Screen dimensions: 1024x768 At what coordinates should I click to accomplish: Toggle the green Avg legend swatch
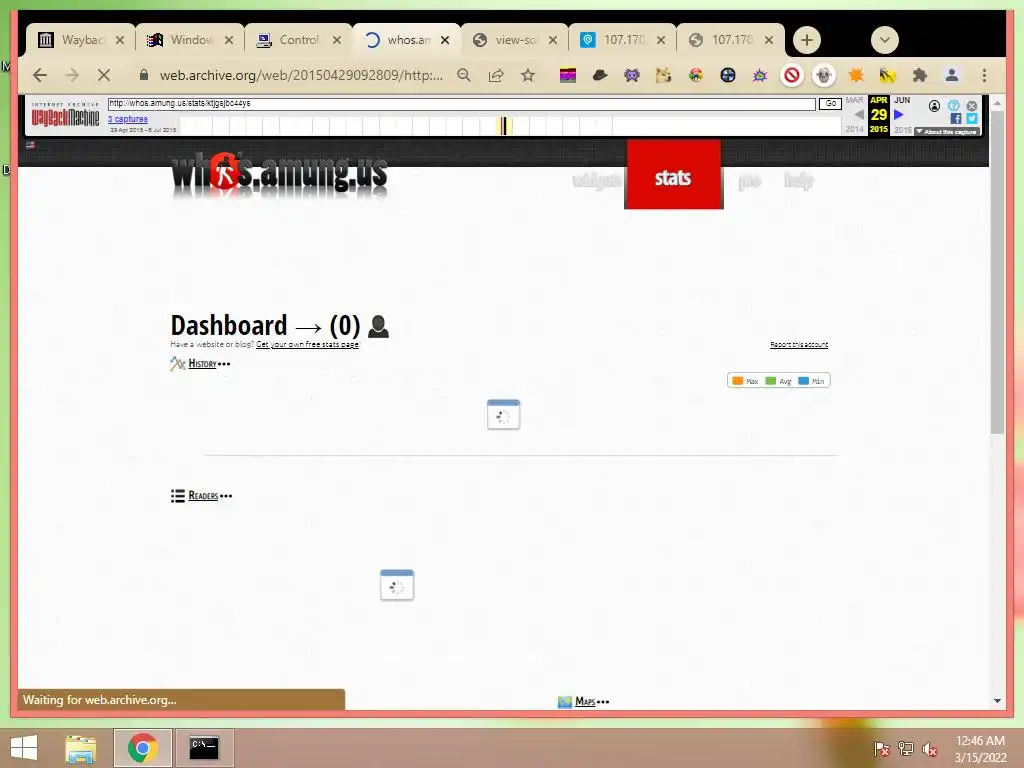(771, 381)
